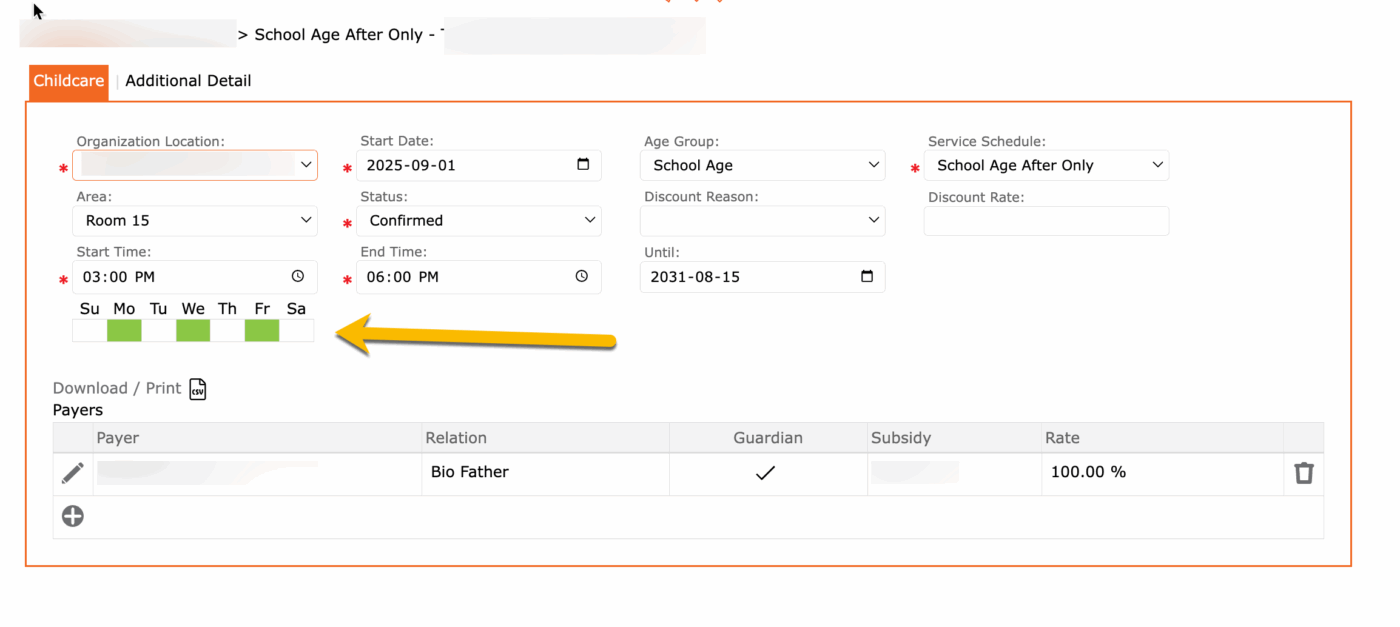Click the End Time clock icon
The image size is (1400, 627).
coord(582,277)
